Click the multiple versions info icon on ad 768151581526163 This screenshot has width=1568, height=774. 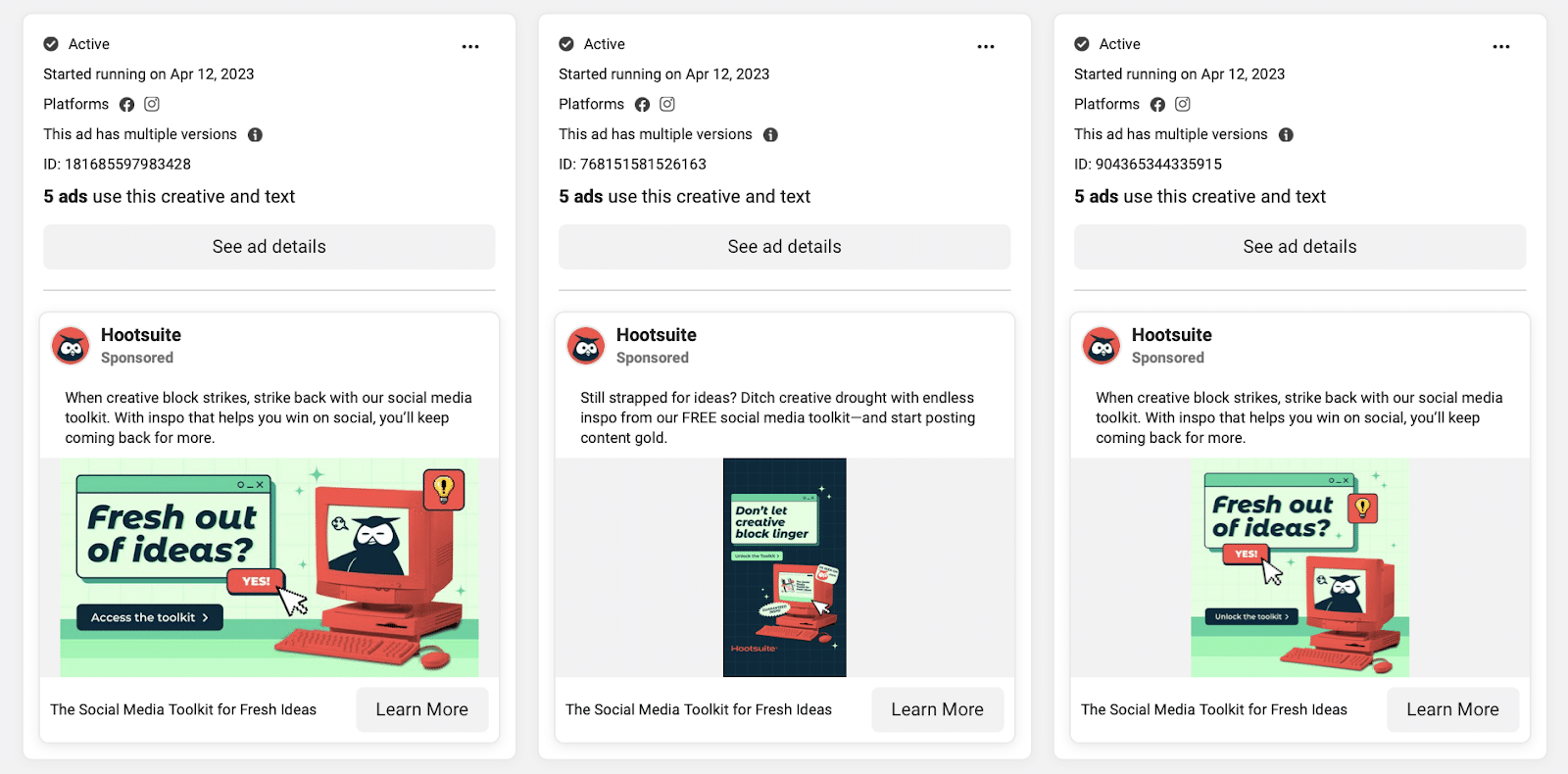(770, 134)
